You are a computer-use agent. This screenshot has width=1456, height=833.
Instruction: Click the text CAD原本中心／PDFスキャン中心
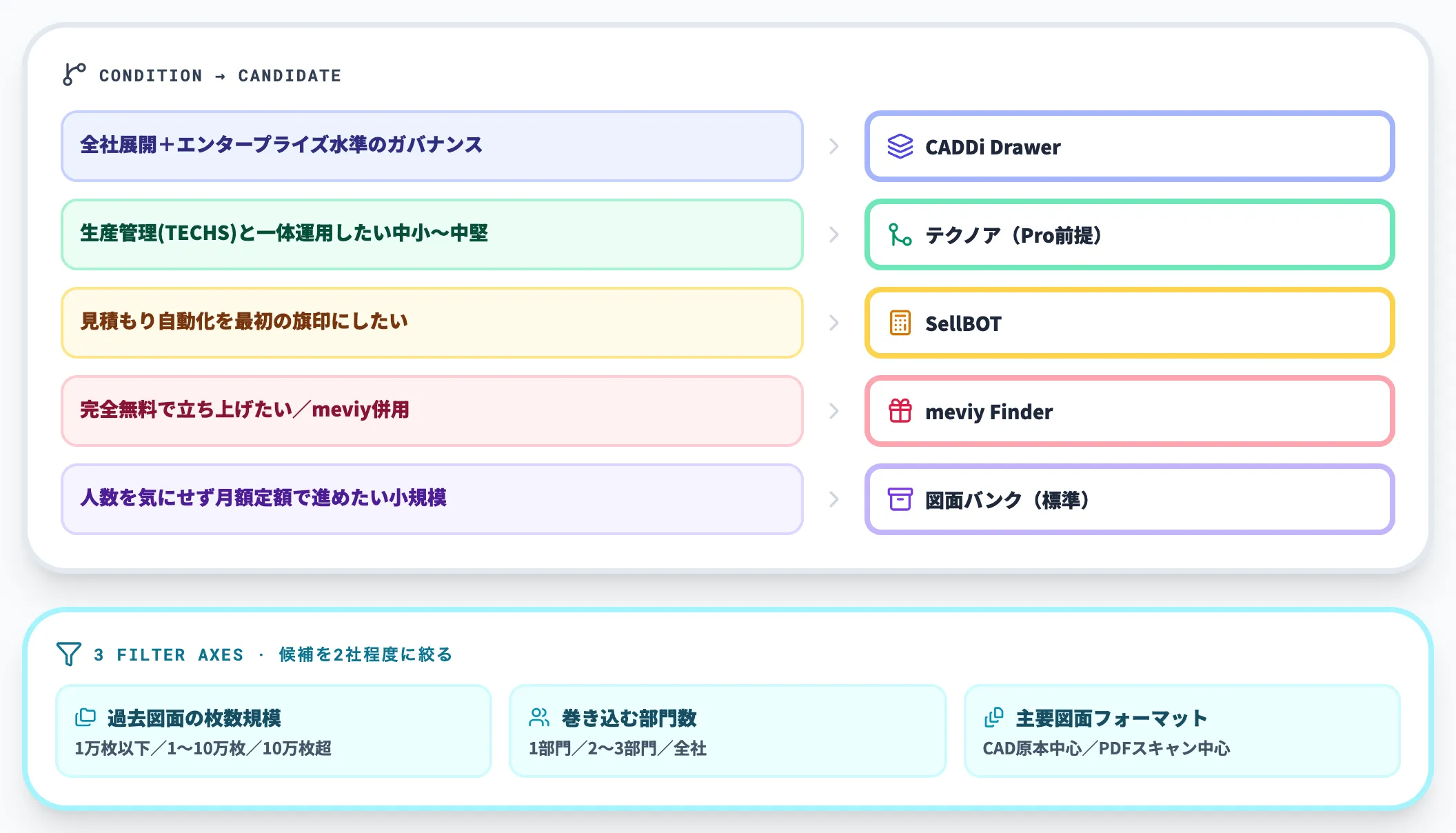pyautogui.click(x=1106, y=748)
